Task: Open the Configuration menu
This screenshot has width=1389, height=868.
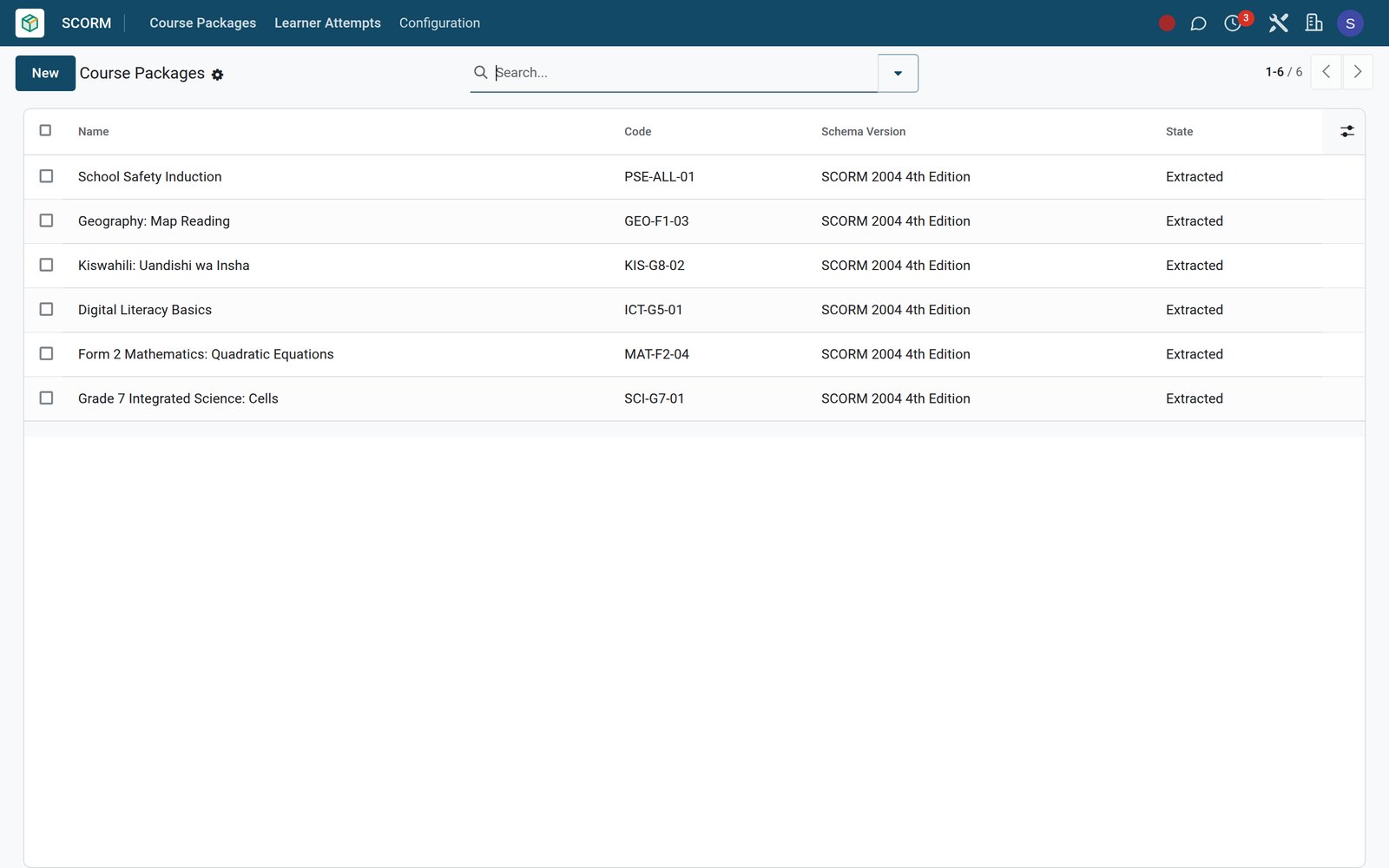Action: [439, 23]
